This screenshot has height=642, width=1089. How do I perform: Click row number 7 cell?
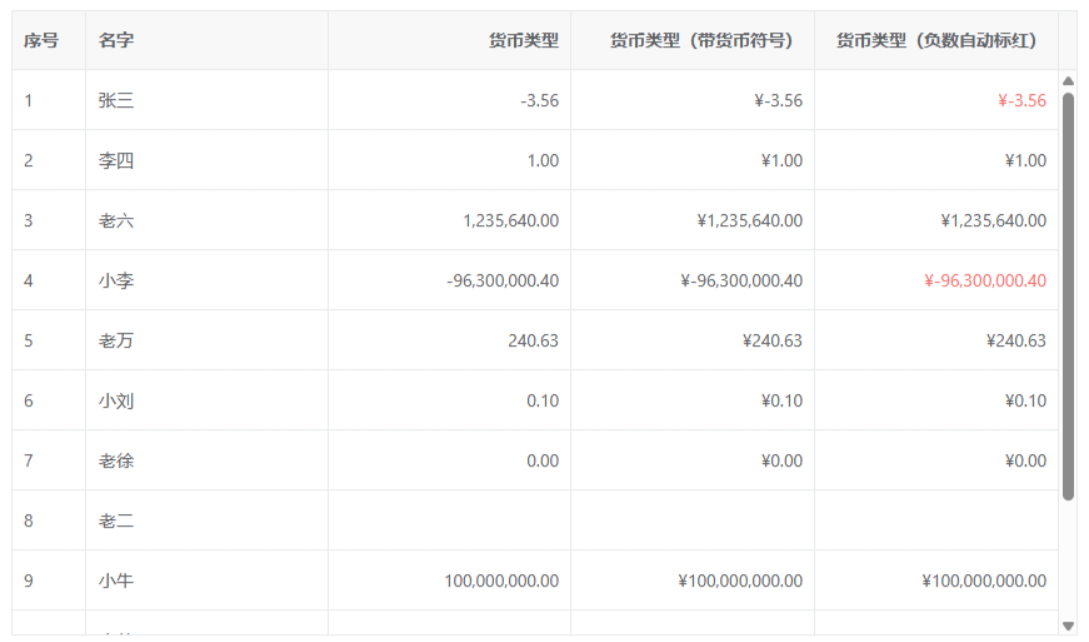pos(49,461)
